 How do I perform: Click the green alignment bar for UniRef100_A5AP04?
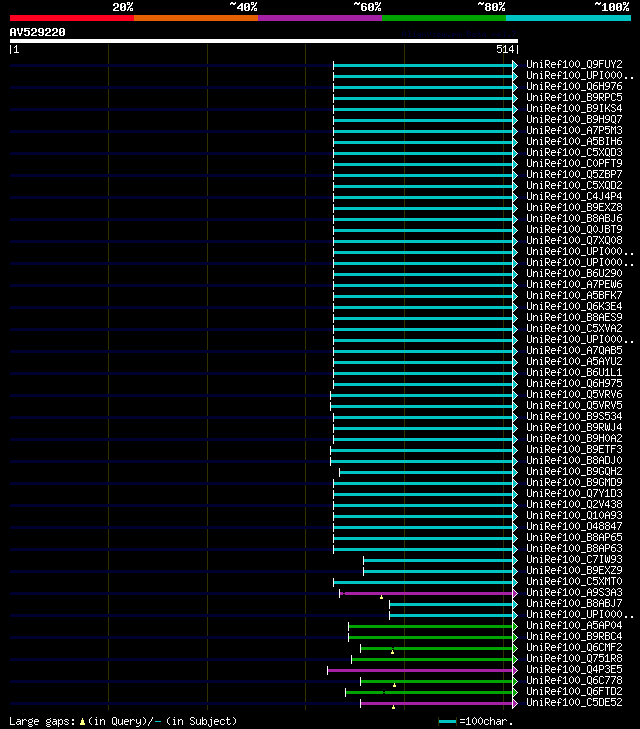click(432, 627)
